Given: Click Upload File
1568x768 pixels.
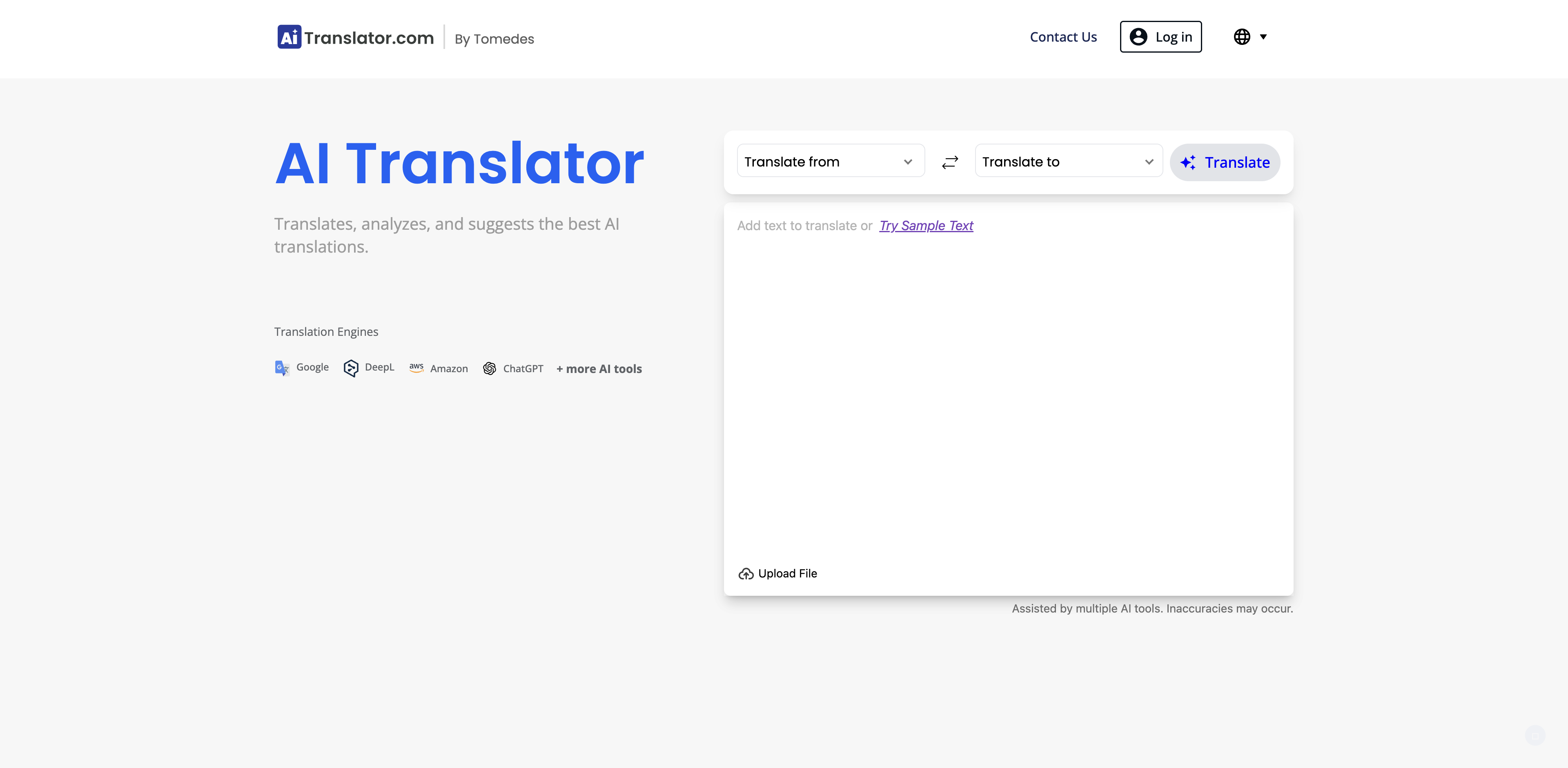Looking at the screenshot, I should click(777, 573).
